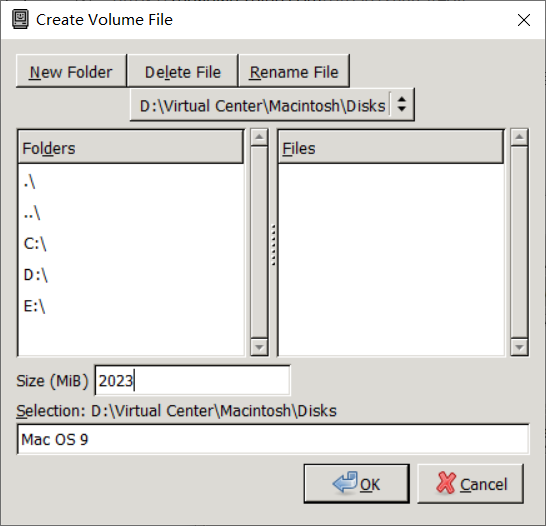Sort by the Folders column header
Image resolution: width=546 pixels, height=526 pixels.
click(131, 147)
